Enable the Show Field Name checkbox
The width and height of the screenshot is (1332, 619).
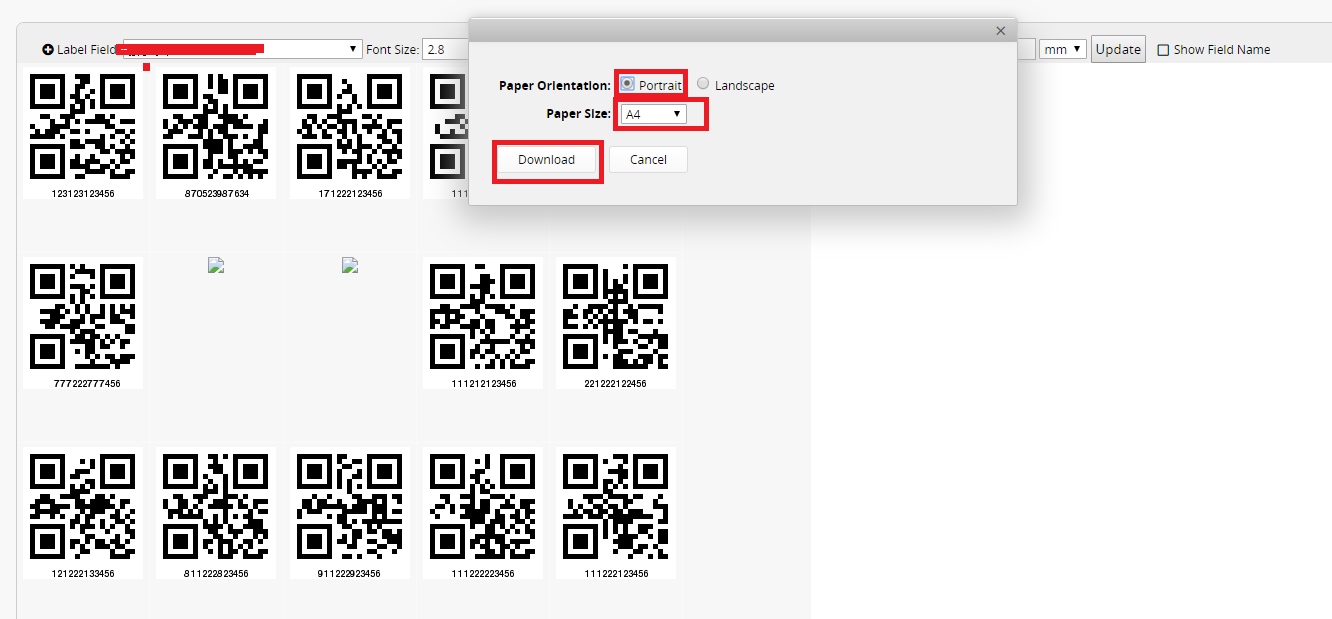1163,50
